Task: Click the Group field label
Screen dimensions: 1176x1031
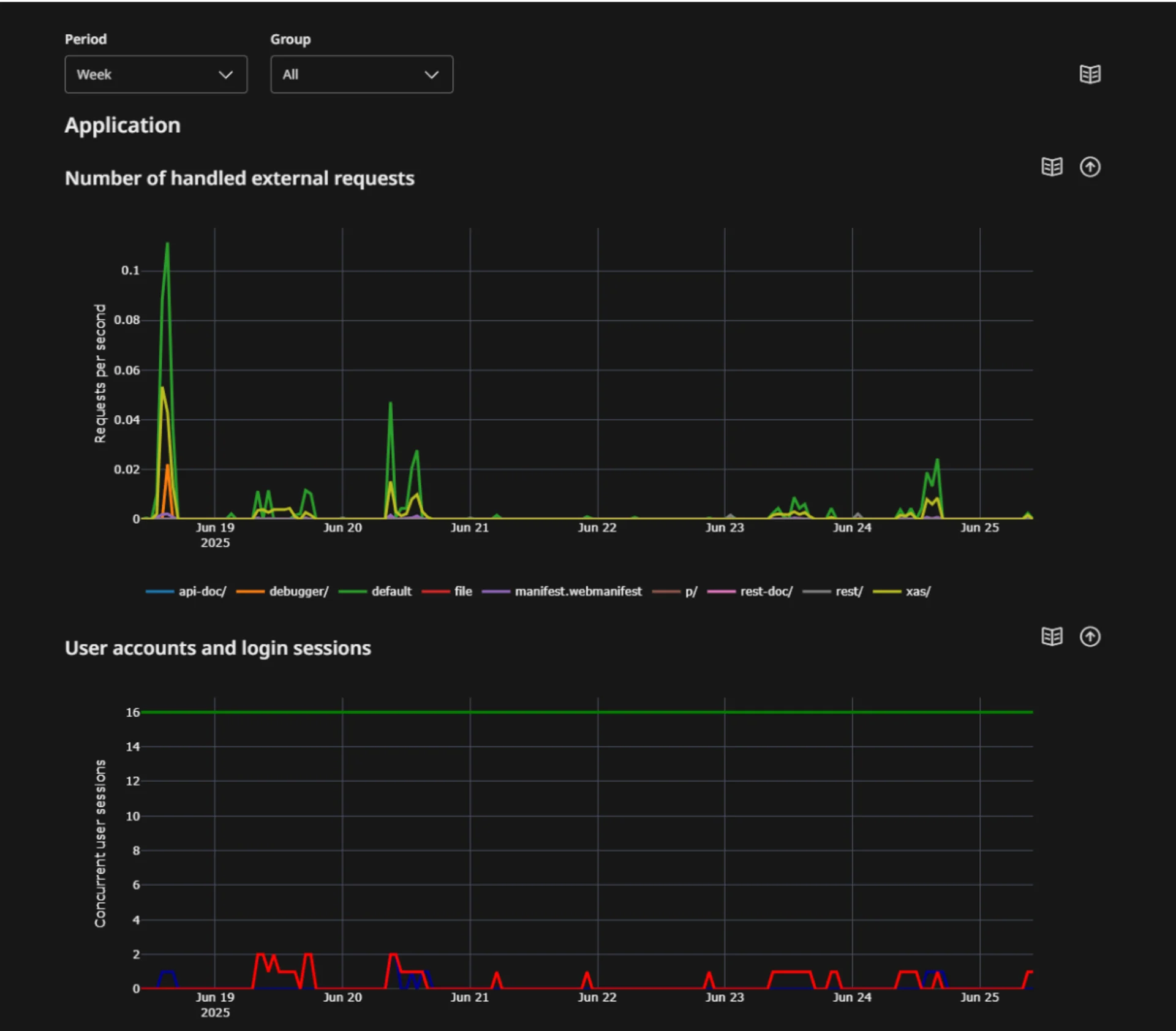Action: point(290,39)
